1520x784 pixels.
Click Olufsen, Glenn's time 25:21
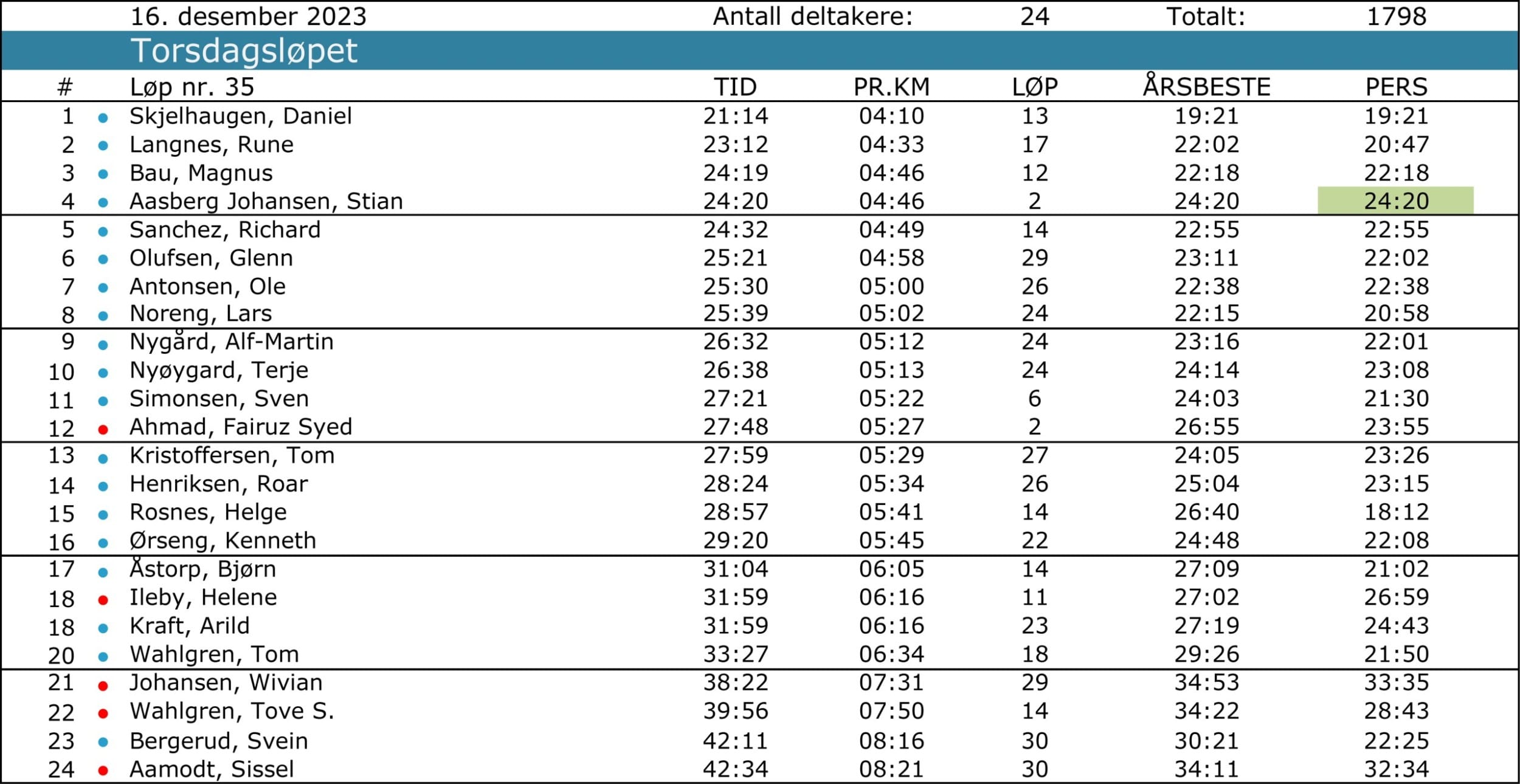(736, 258)
